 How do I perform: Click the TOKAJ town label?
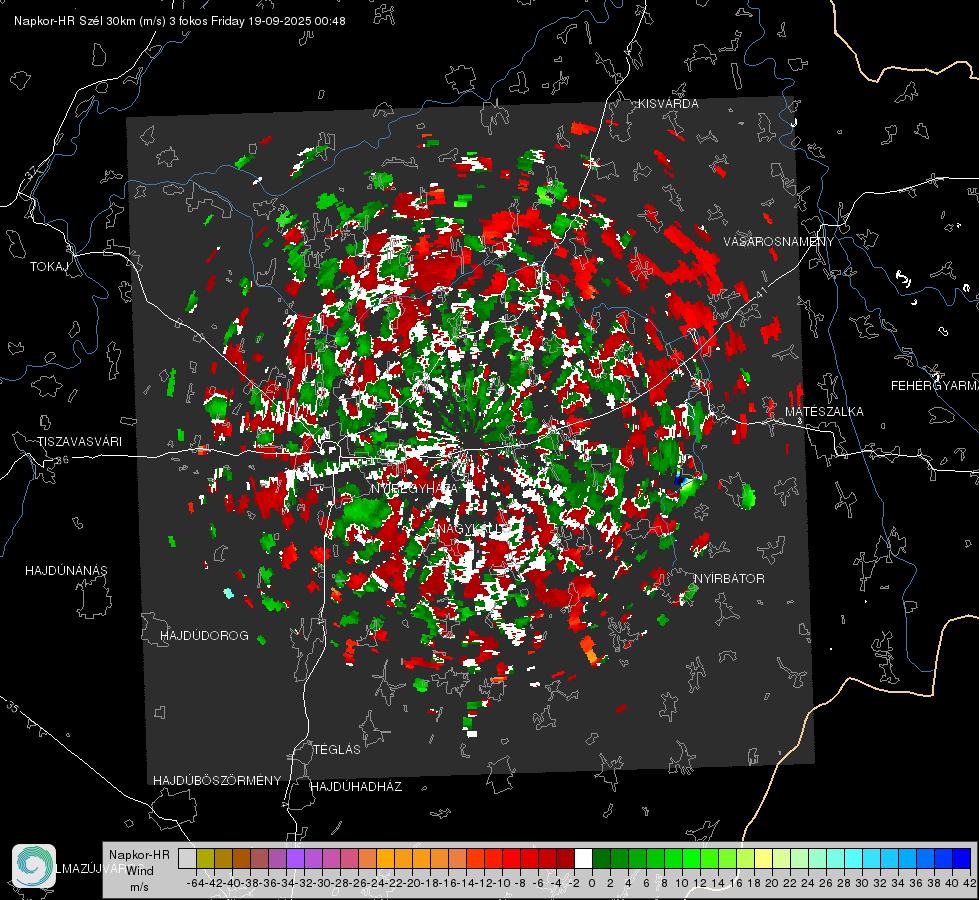tap(49, 267)
